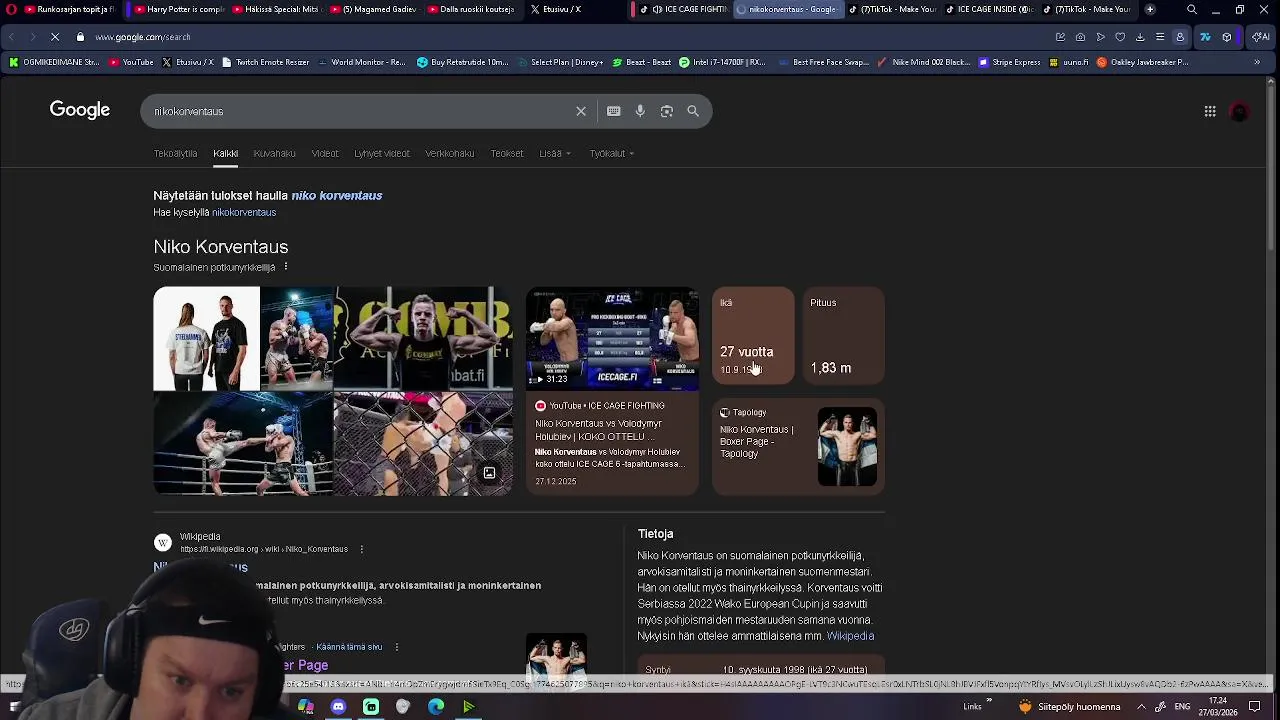The width and height of the screenshot is (1280, 720).
Task: Open browser downloads icon
Action: 1140,37
